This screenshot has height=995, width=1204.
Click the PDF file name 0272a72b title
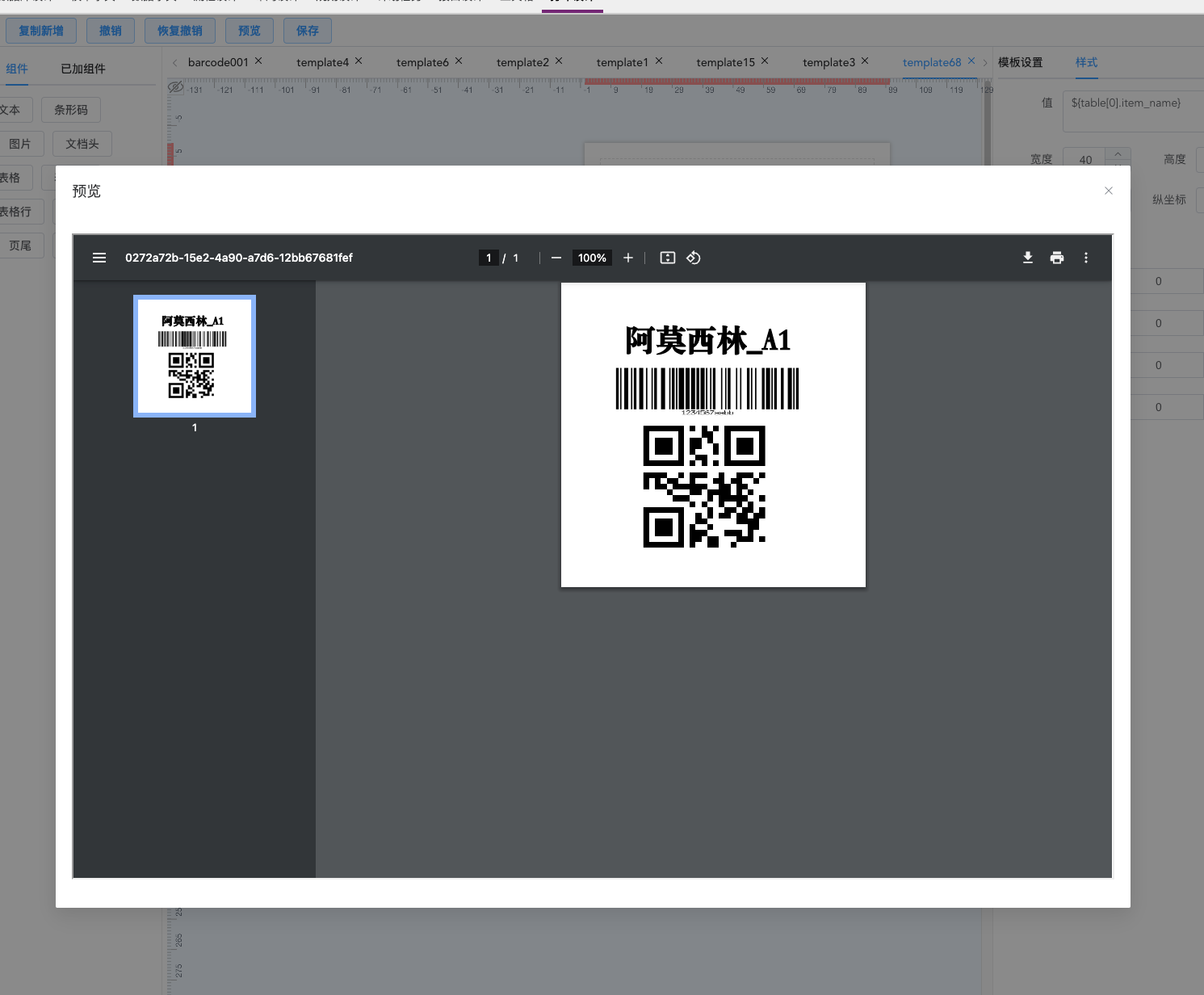[239, 258]
